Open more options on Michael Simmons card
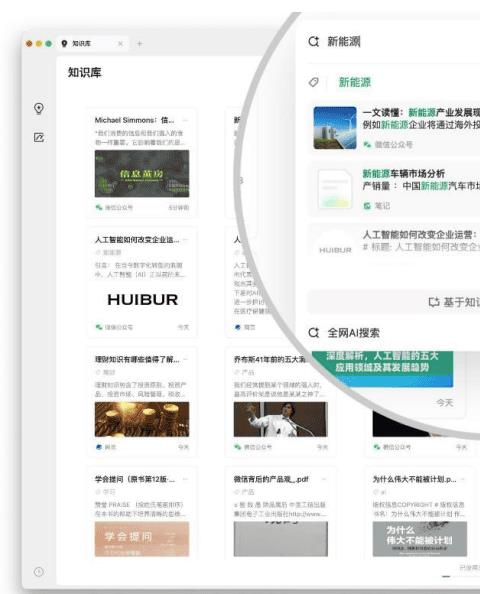480x594 pixels. 185,120
